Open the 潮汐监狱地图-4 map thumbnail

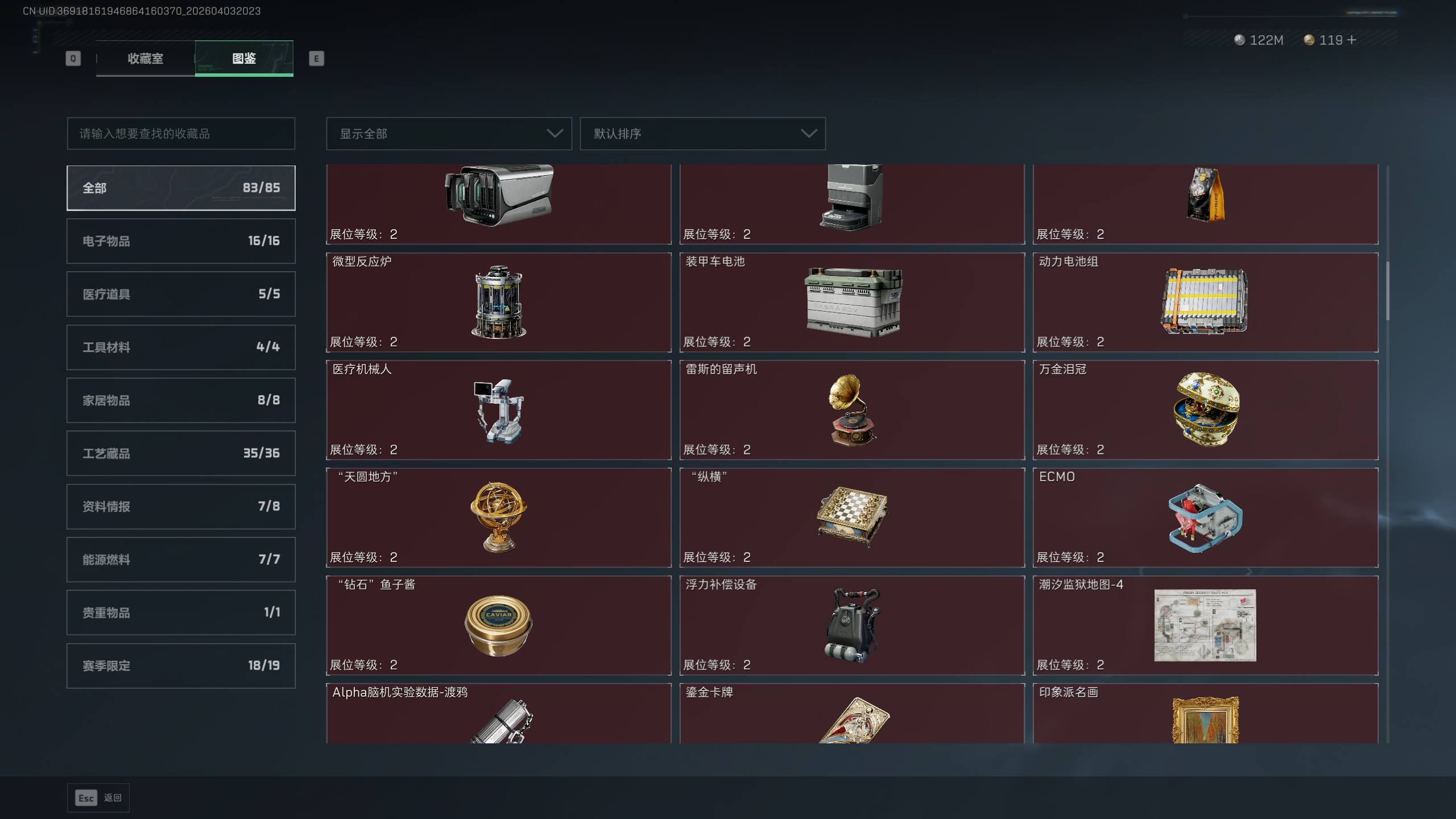1205,625
